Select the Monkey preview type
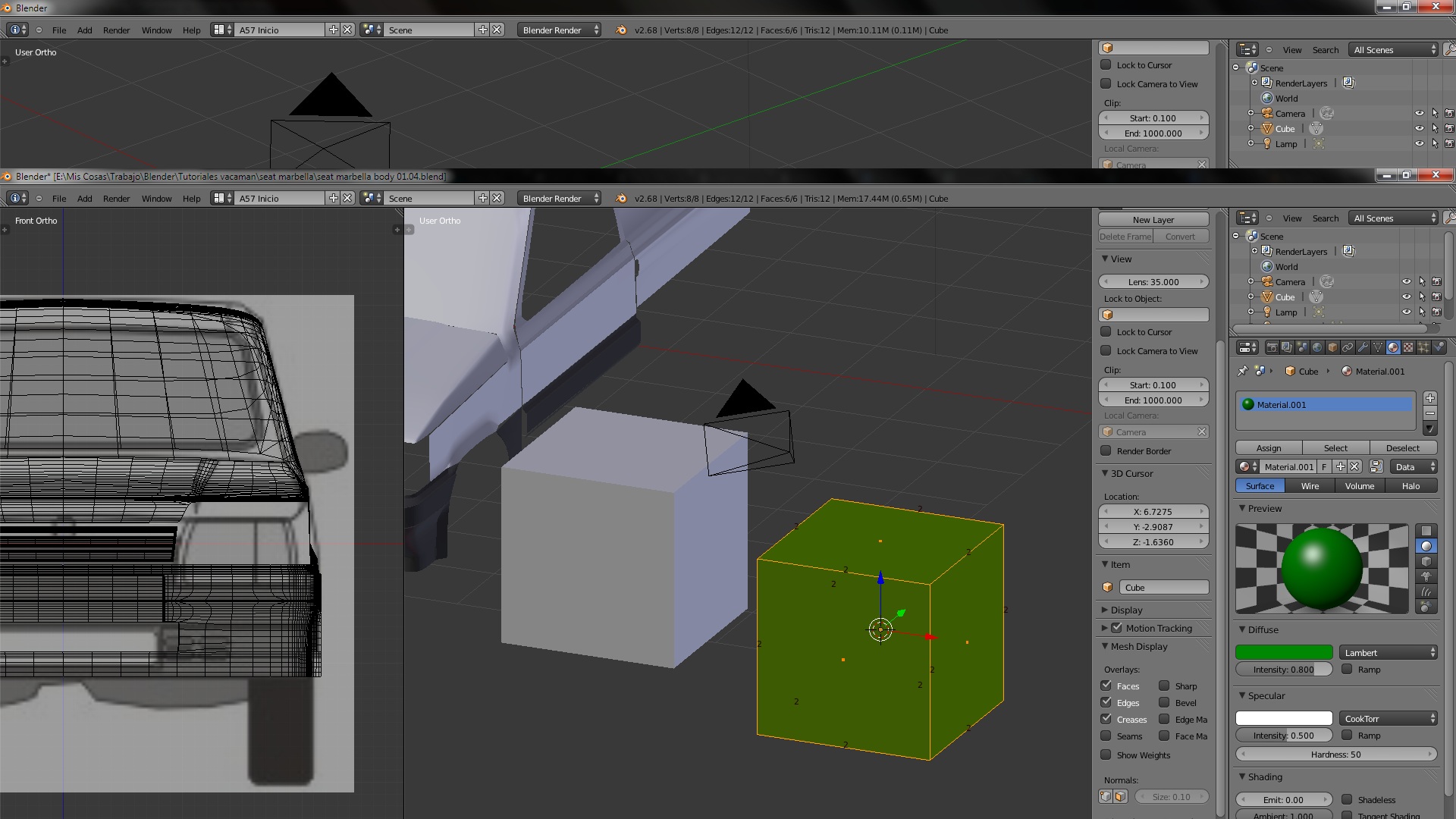1456x819 pixels. pos(1426,576)
